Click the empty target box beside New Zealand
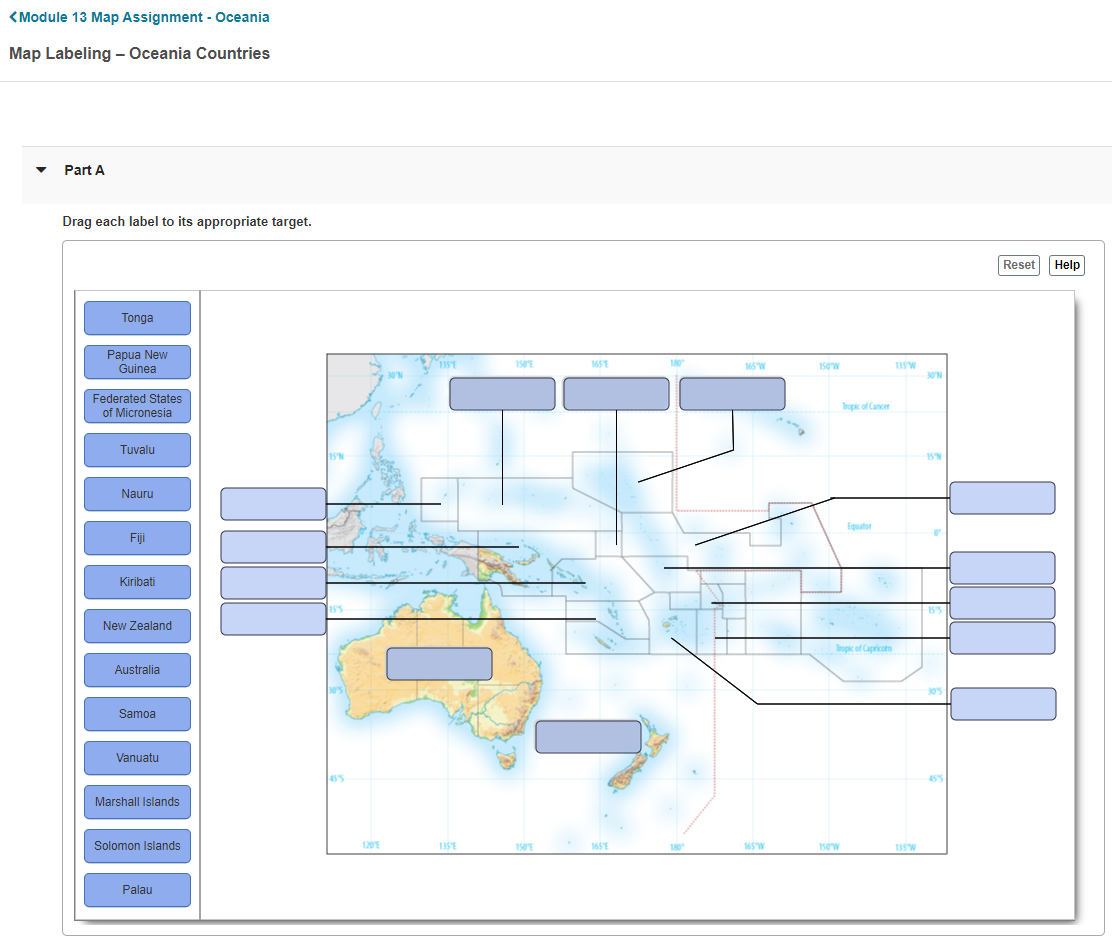Image resolution: width=1112 pixels, height=943 pixels. point(589,737)
